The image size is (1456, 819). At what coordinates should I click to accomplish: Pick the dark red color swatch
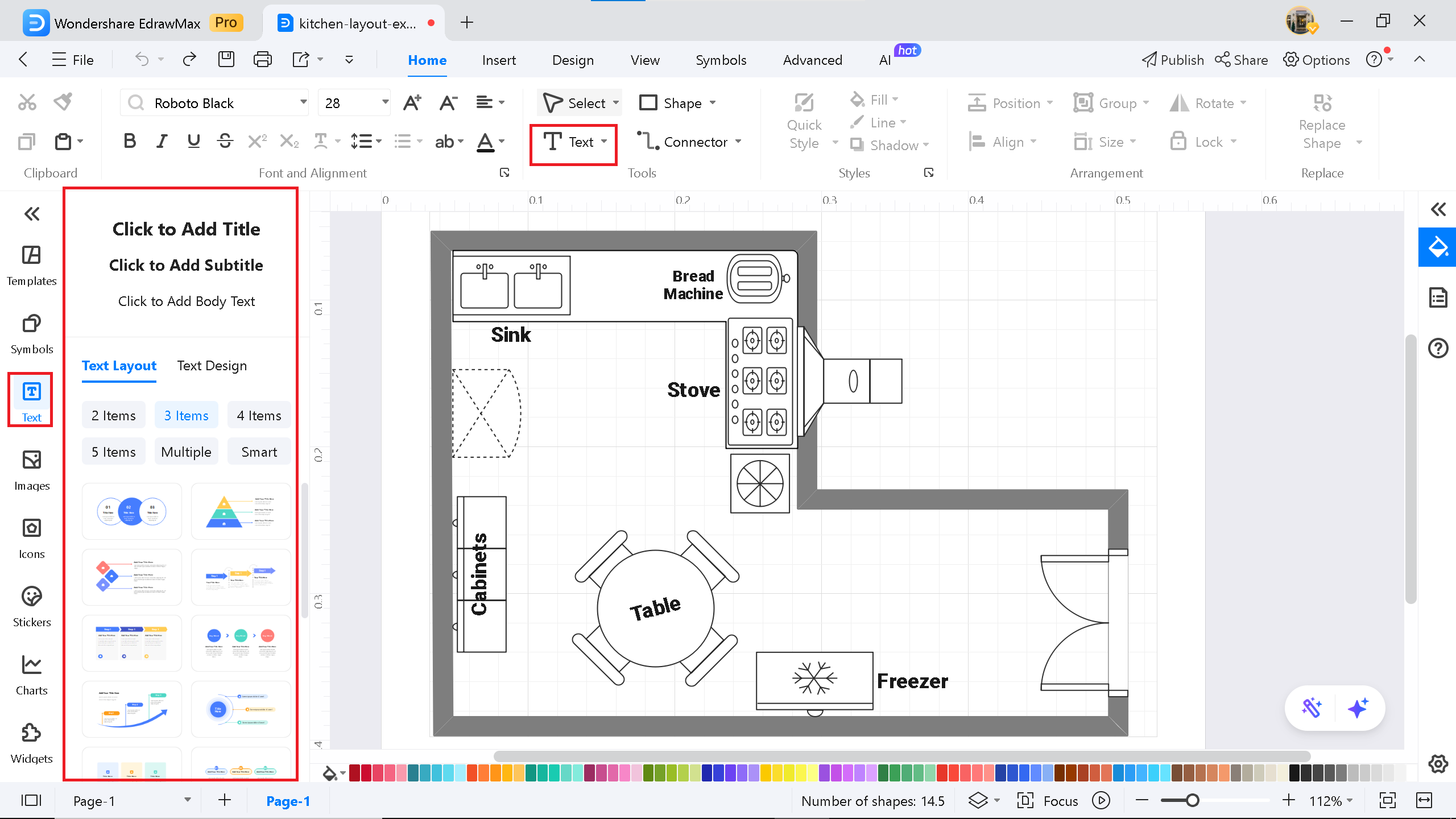pyautogui.click(x=354, y=773)
